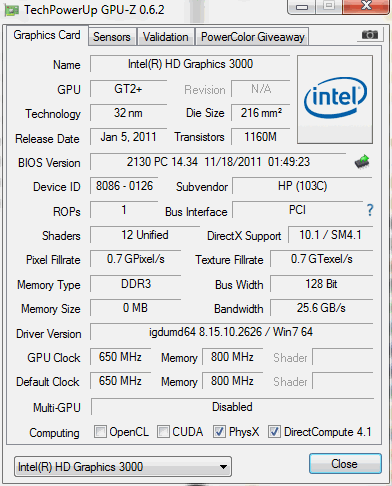Click the Bus Interface question mark
Screen dimensions: 392x486
click(x=370, y=210)
